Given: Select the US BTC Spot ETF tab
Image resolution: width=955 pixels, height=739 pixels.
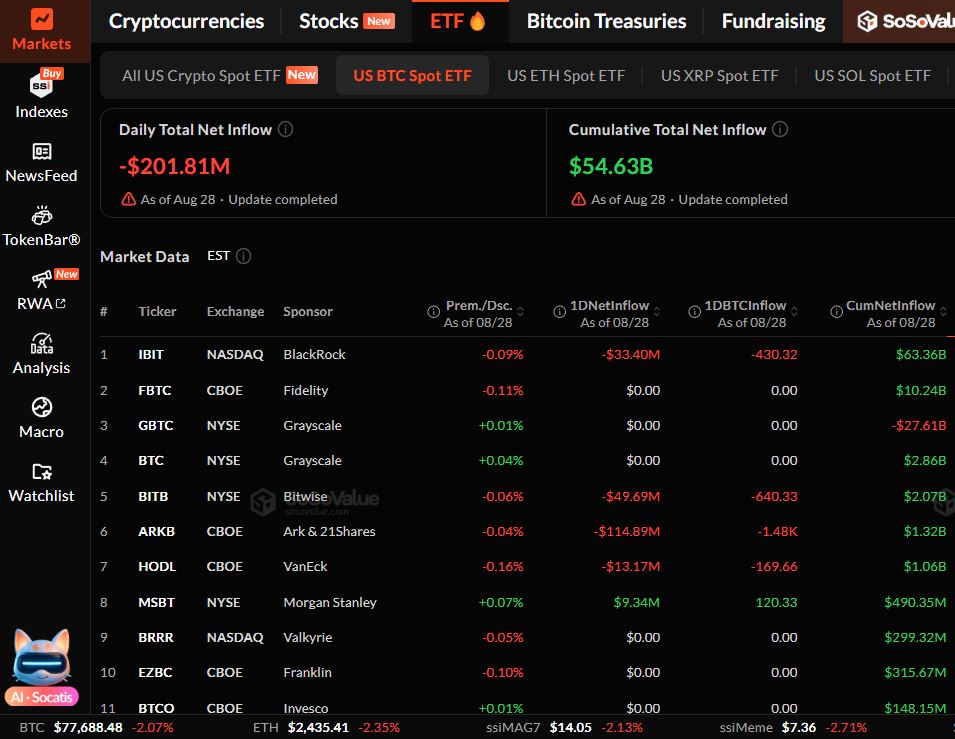Looking at the screenshot, I should [412, 76].
